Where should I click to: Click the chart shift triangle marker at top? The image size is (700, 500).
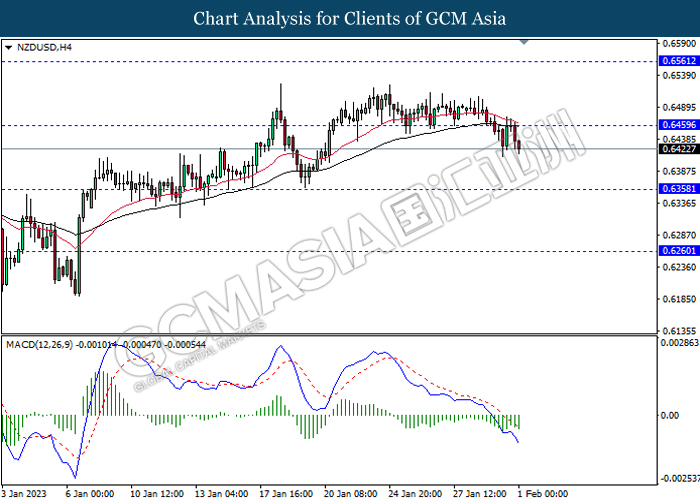(524, 42)
